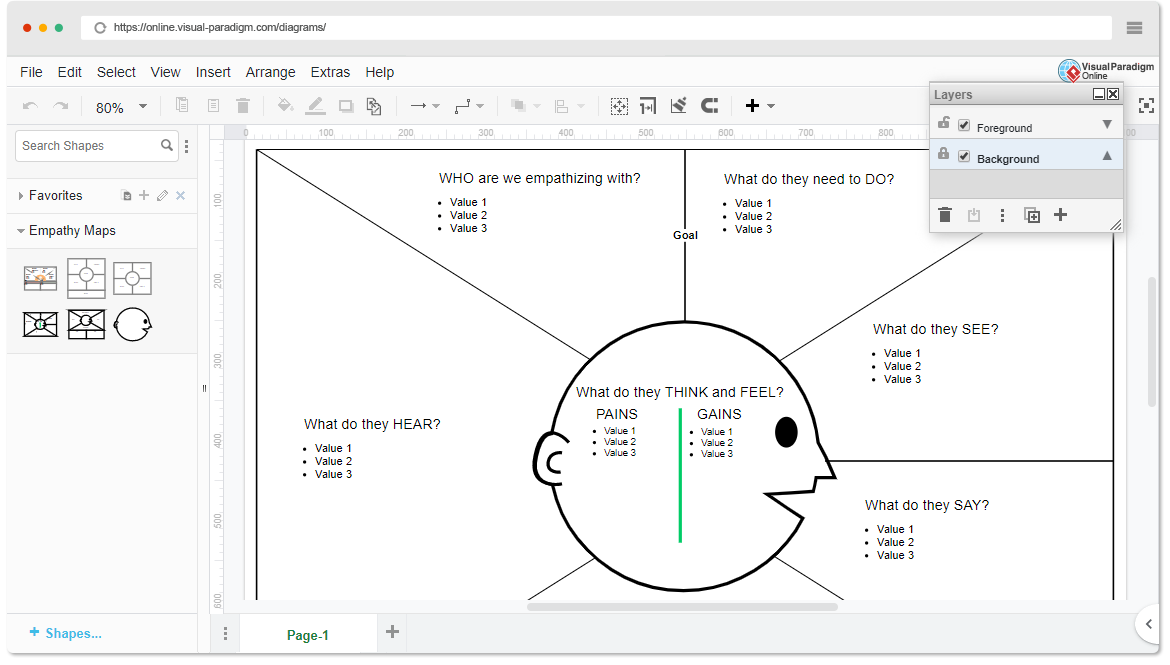Uncheck the Background layer visibility checkbox
Viewport: 1170px width, 665px height.
964,157
